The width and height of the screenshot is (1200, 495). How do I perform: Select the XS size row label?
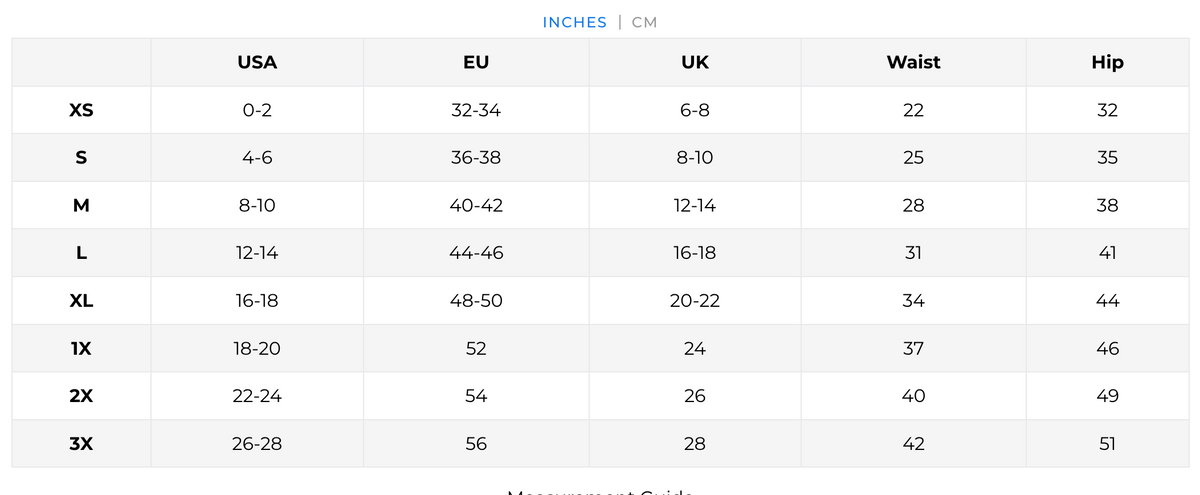[x=81, y=110]
